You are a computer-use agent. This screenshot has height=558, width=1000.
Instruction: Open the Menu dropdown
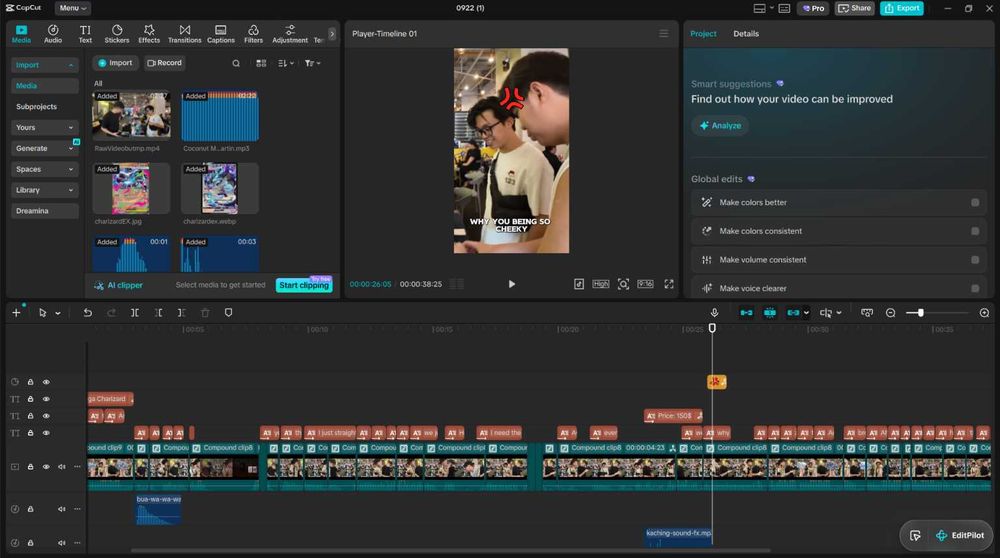72,8
